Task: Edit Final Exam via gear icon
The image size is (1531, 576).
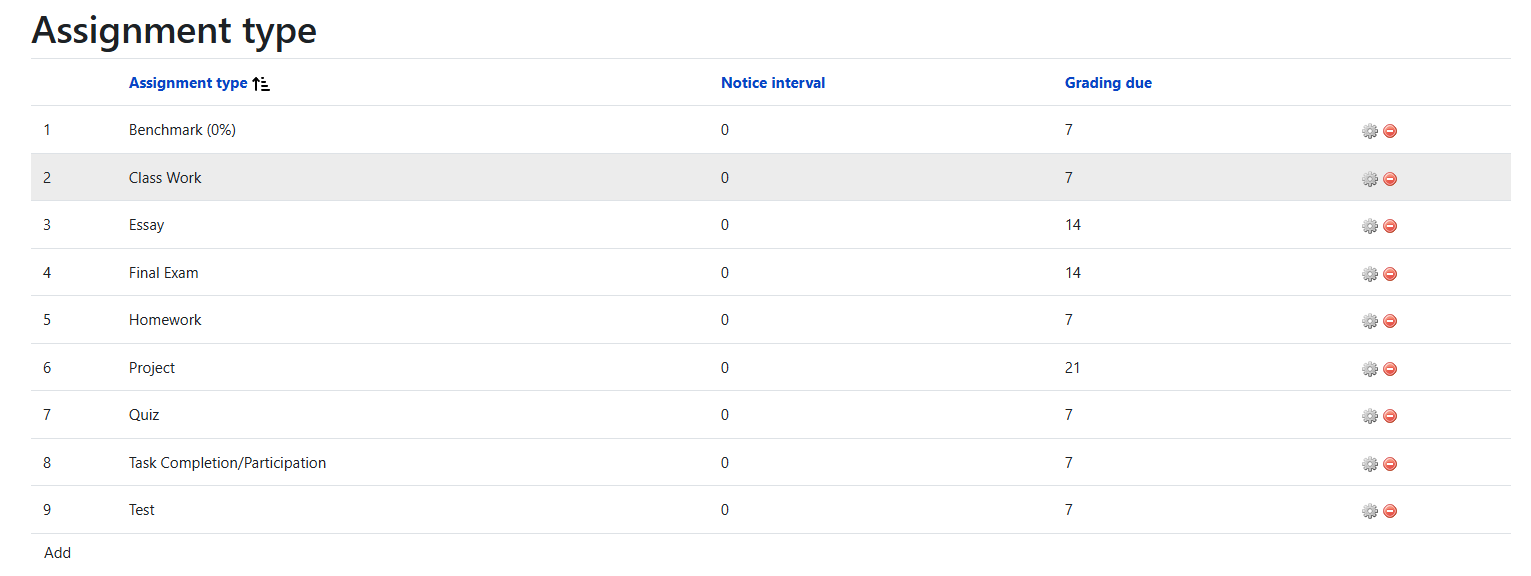Action: pyautogui.click(x=1370, y=274)
